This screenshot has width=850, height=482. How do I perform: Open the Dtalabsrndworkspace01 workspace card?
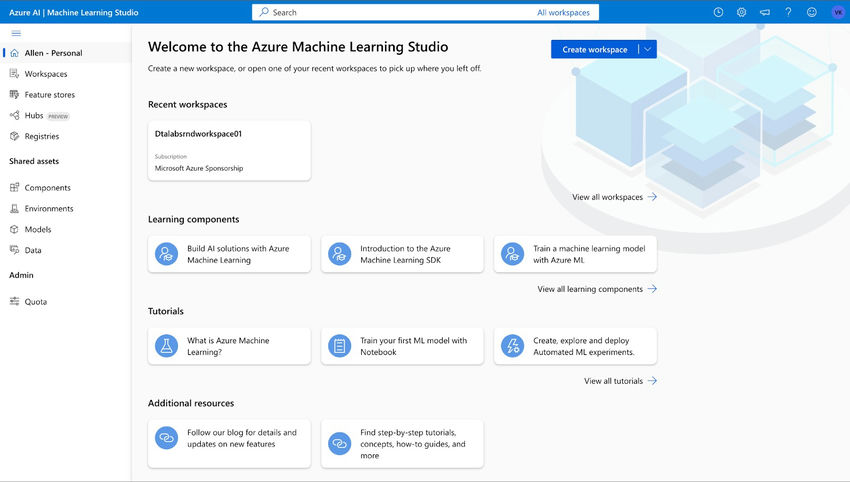pyautogui.click(x=229, y=151)
